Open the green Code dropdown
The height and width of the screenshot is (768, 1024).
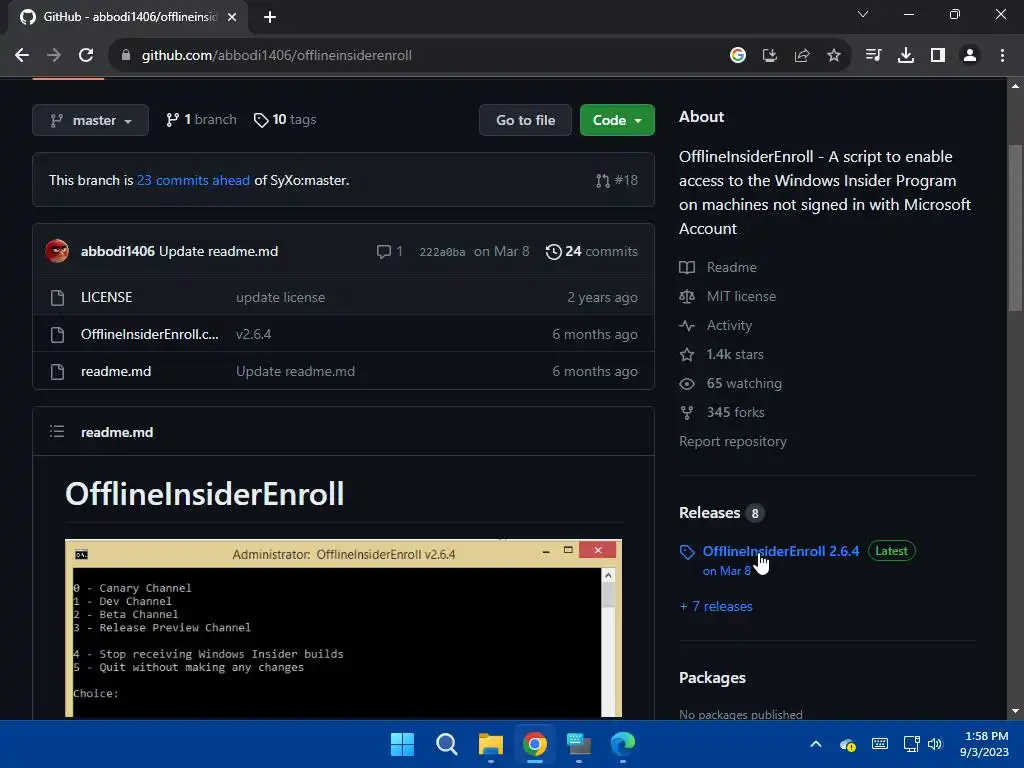coord(617,120)
